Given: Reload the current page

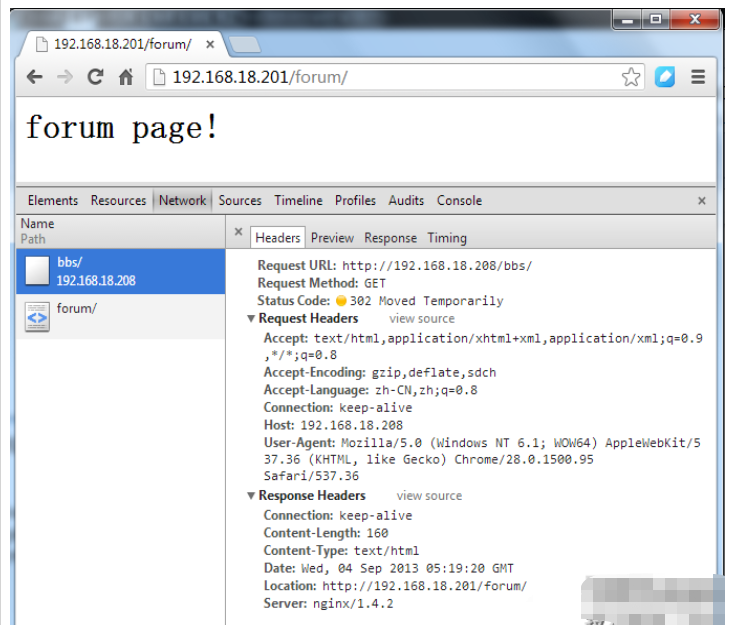Looking at the screenshot, I should click(x=95, y=77).
